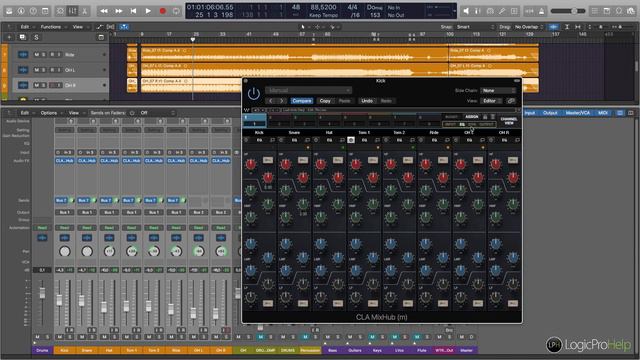Open the Manual preset dropdown in plugin
The height and width of the screenshot is (360, 640).
308,90
